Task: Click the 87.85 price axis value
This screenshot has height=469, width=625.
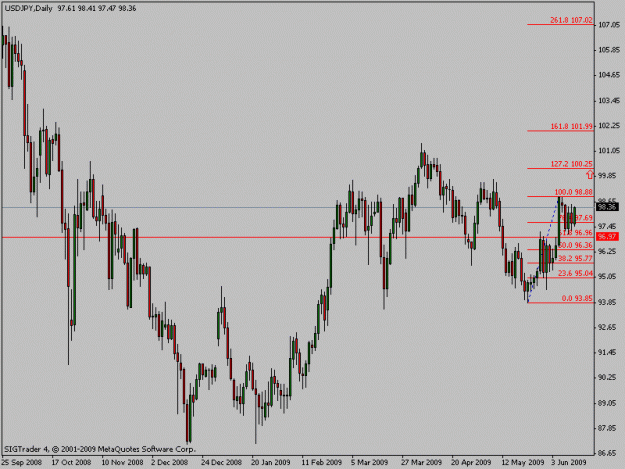Action: click(609, 428)
